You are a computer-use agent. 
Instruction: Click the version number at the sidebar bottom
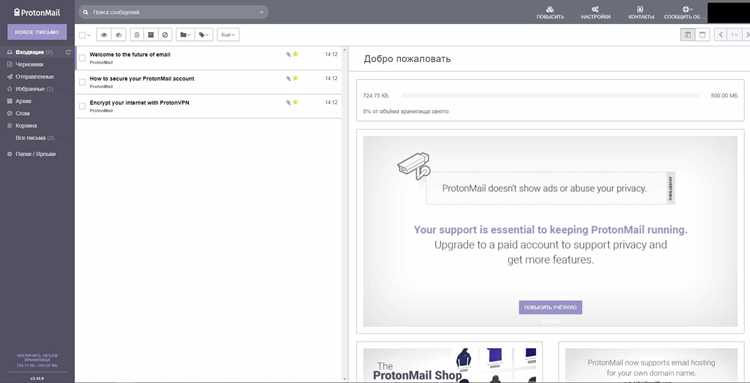pos(37,378)
